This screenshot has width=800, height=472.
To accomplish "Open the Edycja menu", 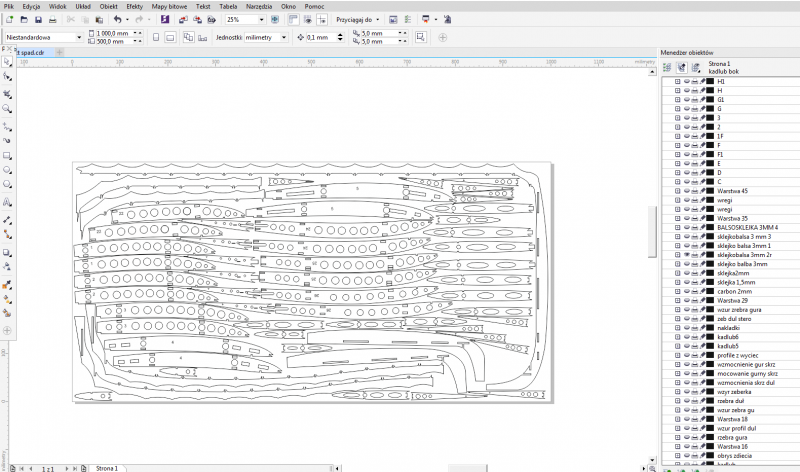I will [x=31, y=6].
